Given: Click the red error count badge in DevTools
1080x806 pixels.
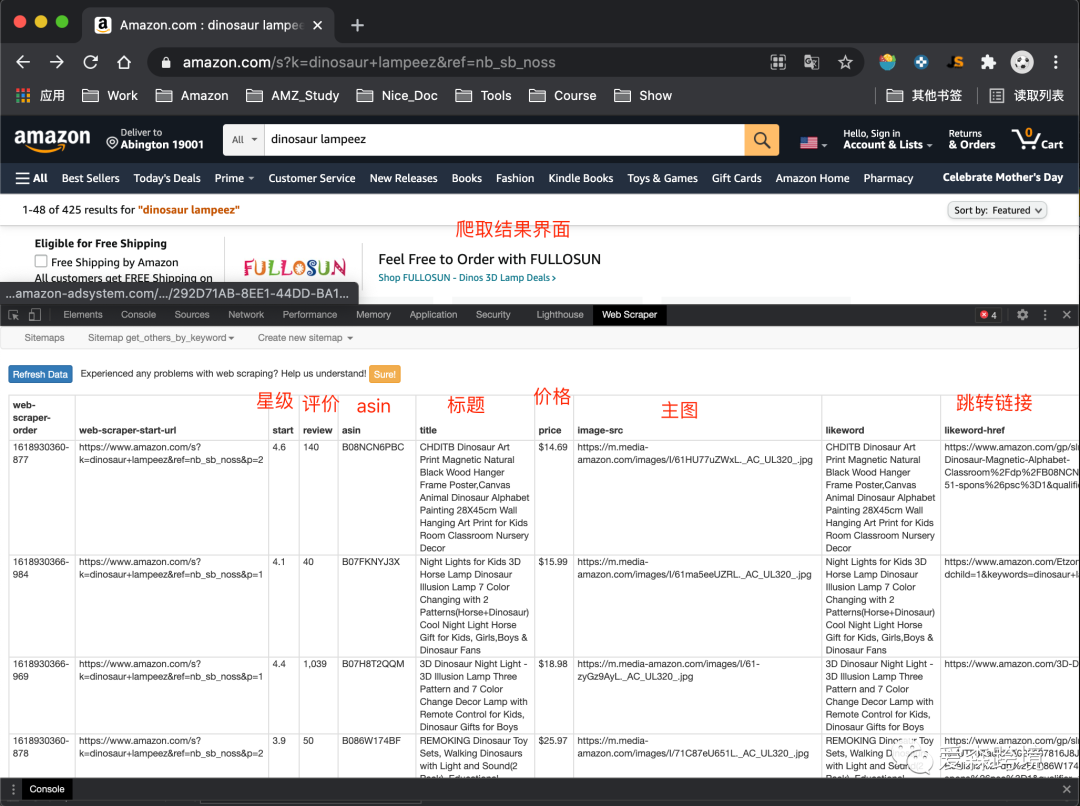Looking at the screenshot, I should [x=988, y=315].
